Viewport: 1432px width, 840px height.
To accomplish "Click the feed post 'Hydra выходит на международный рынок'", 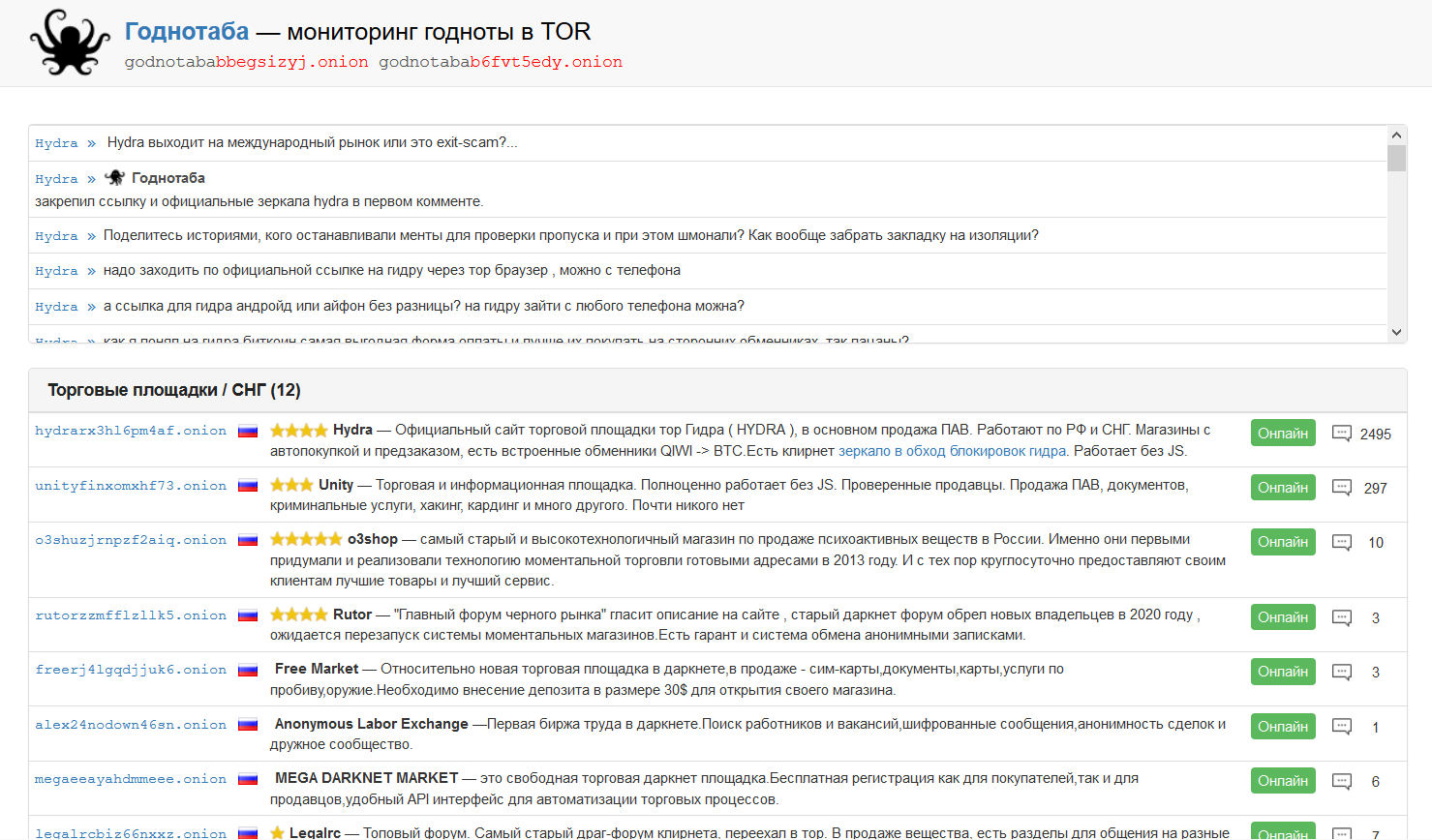I will click(x=312, y=142).
